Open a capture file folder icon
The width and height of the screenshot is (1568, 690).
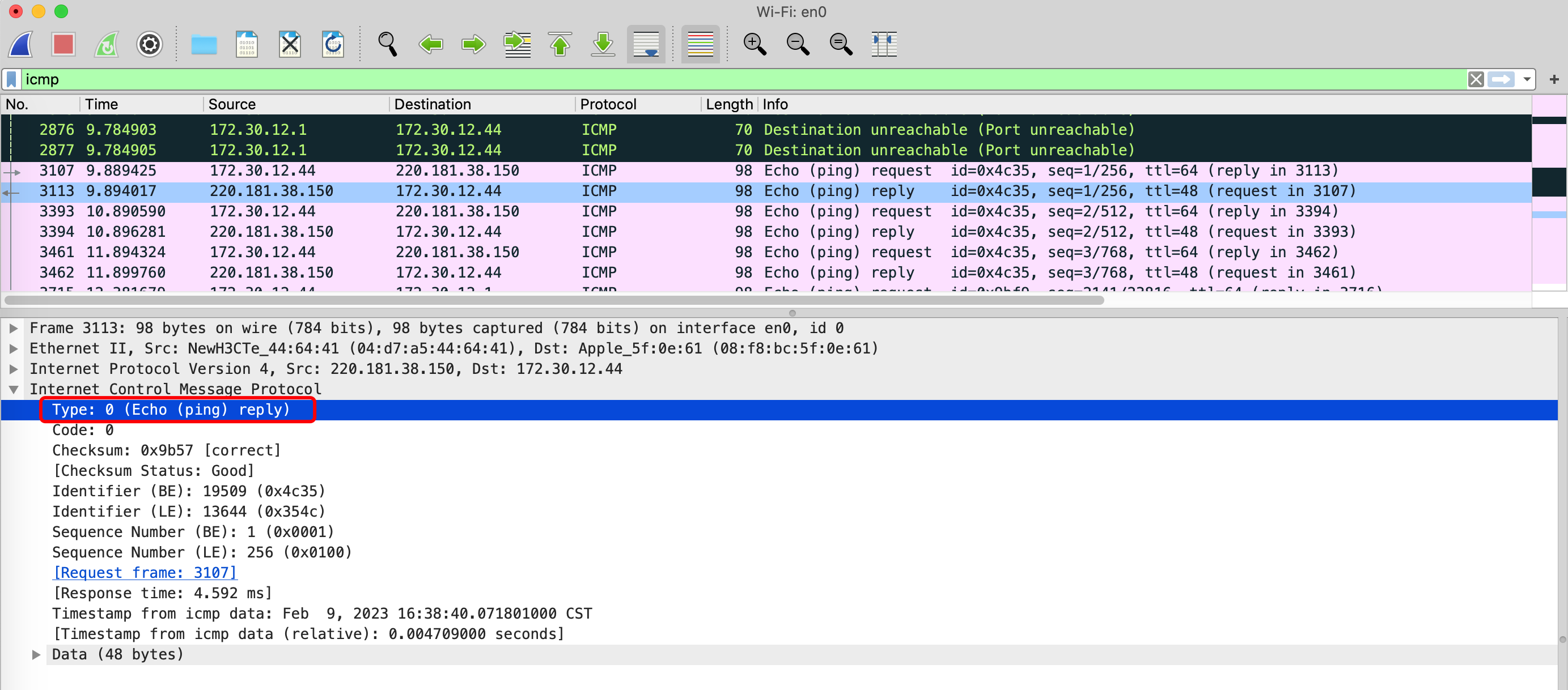[x=204, y=44]
